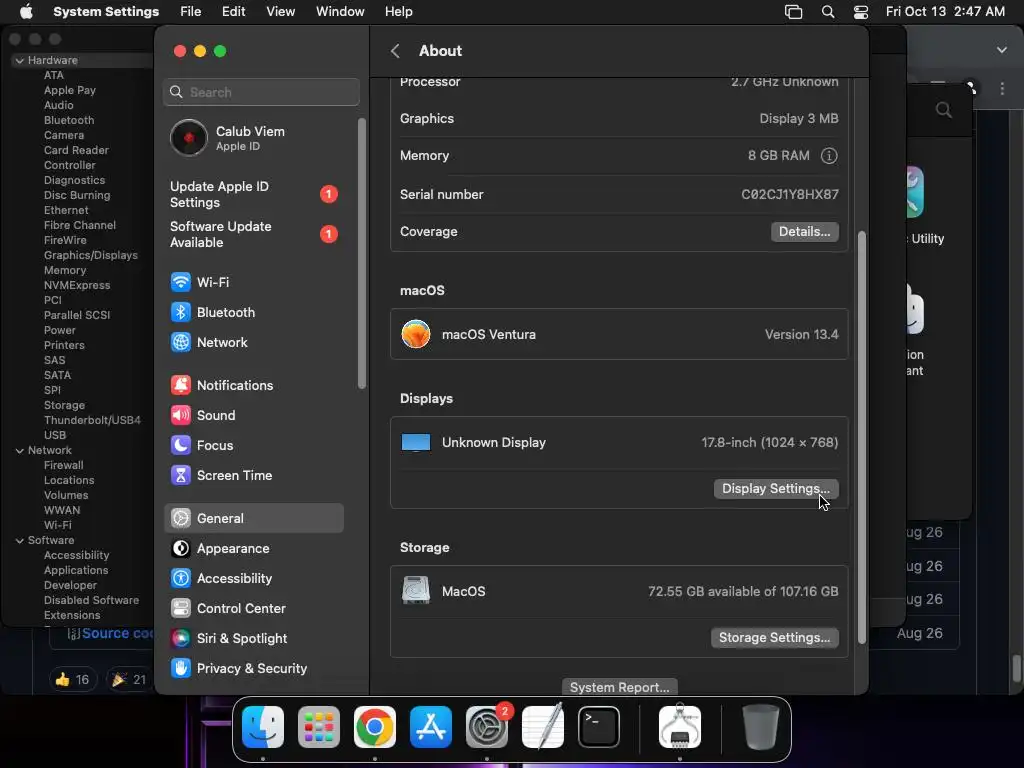The width and height of the screenshot is (1024, 768).
Task: Open Finder from the Dock
Action: click(x=263, y=727)
